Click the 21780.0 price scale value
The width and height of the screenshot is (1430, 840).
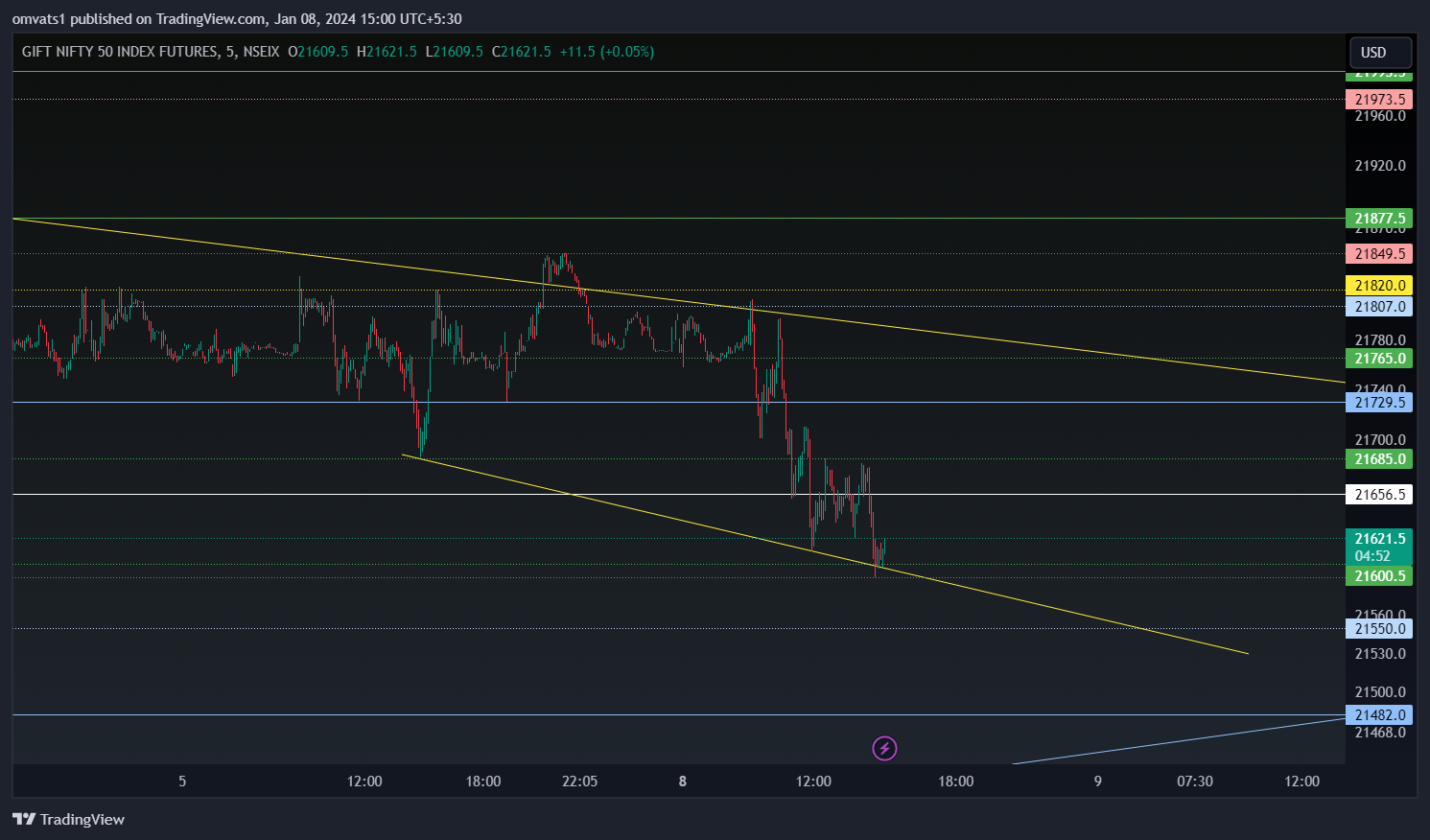point(1380,340)
